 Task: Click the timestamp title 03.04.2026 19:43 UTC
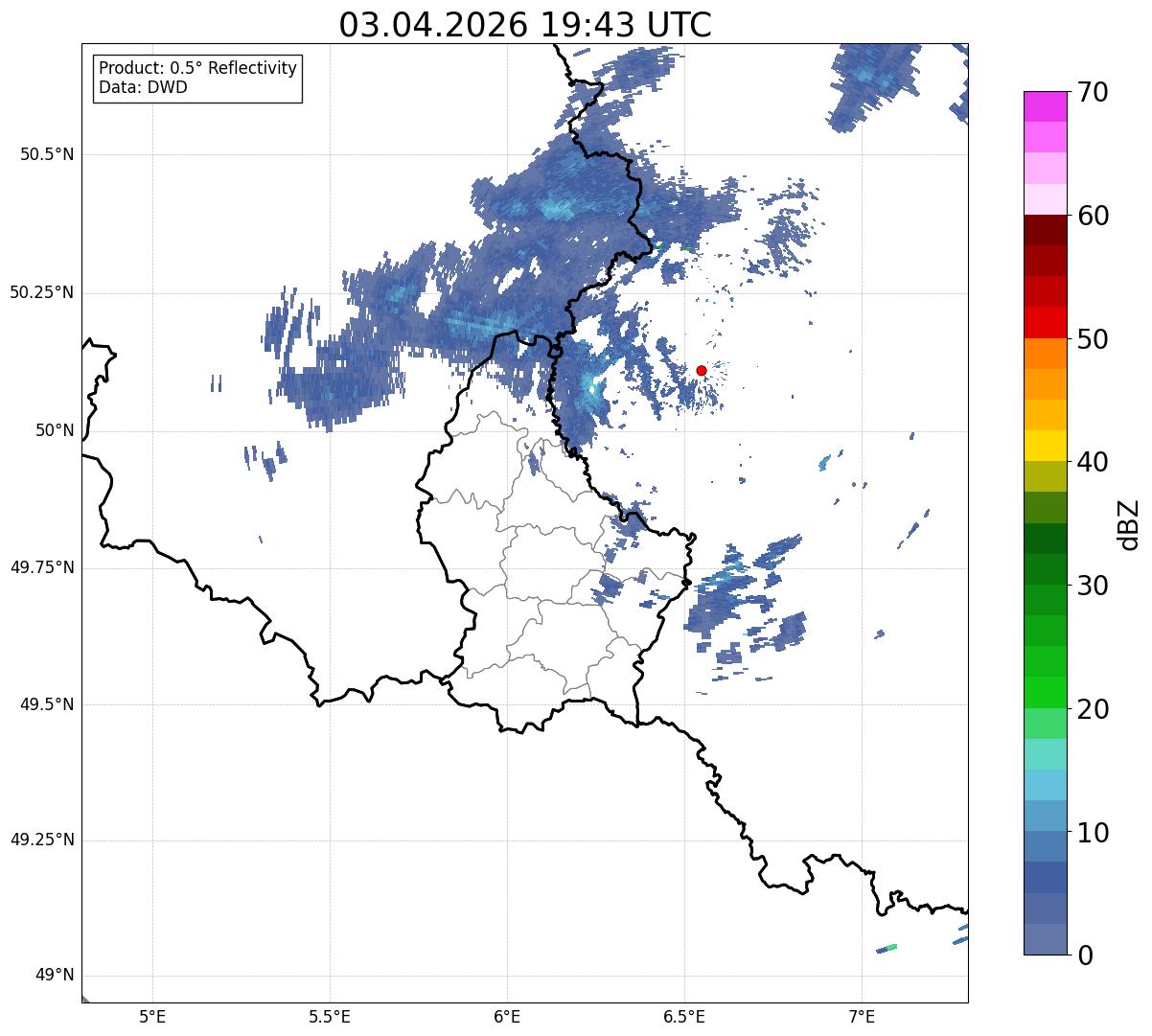click(525, 24)
